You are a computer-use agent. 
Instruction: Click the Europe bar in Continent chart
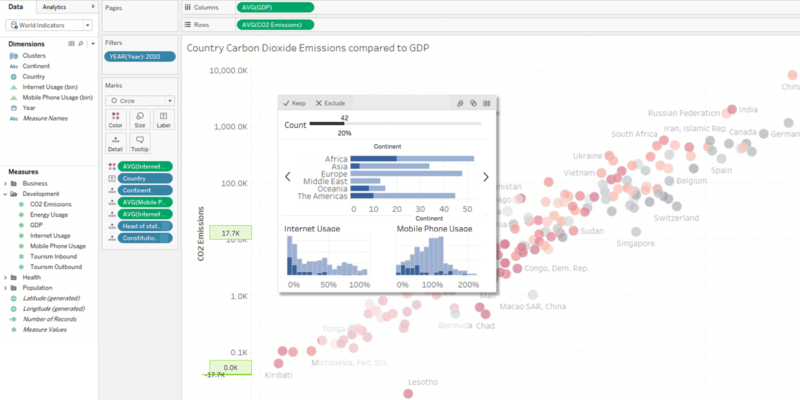(x=406, y=173)
